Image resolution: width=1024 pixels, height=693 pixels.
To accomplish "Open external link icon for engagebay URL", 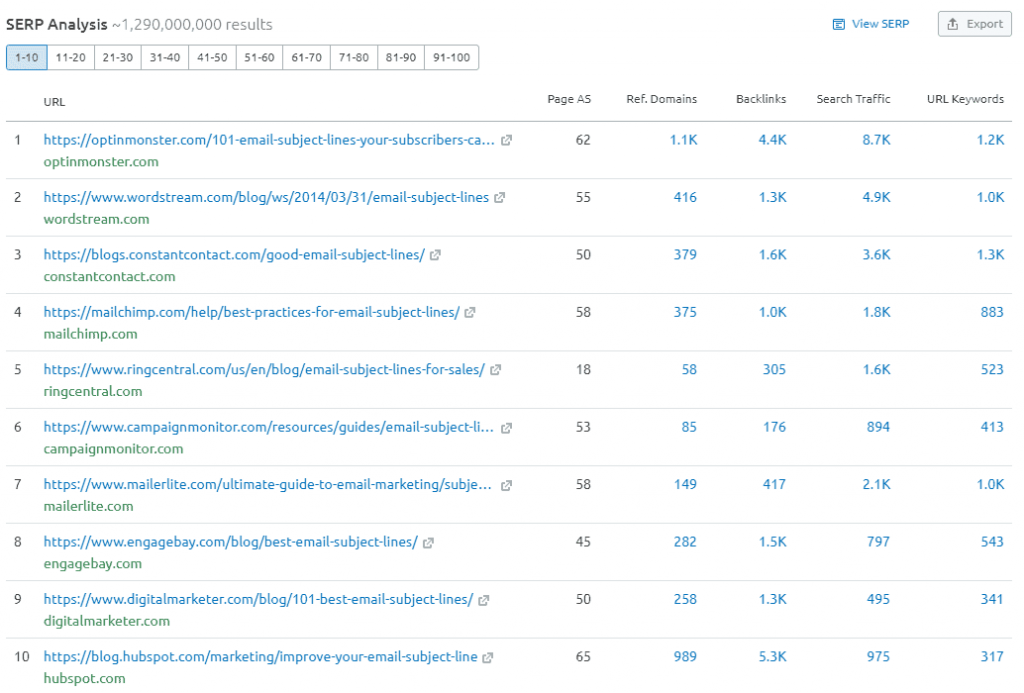I will tap(428, 543).
